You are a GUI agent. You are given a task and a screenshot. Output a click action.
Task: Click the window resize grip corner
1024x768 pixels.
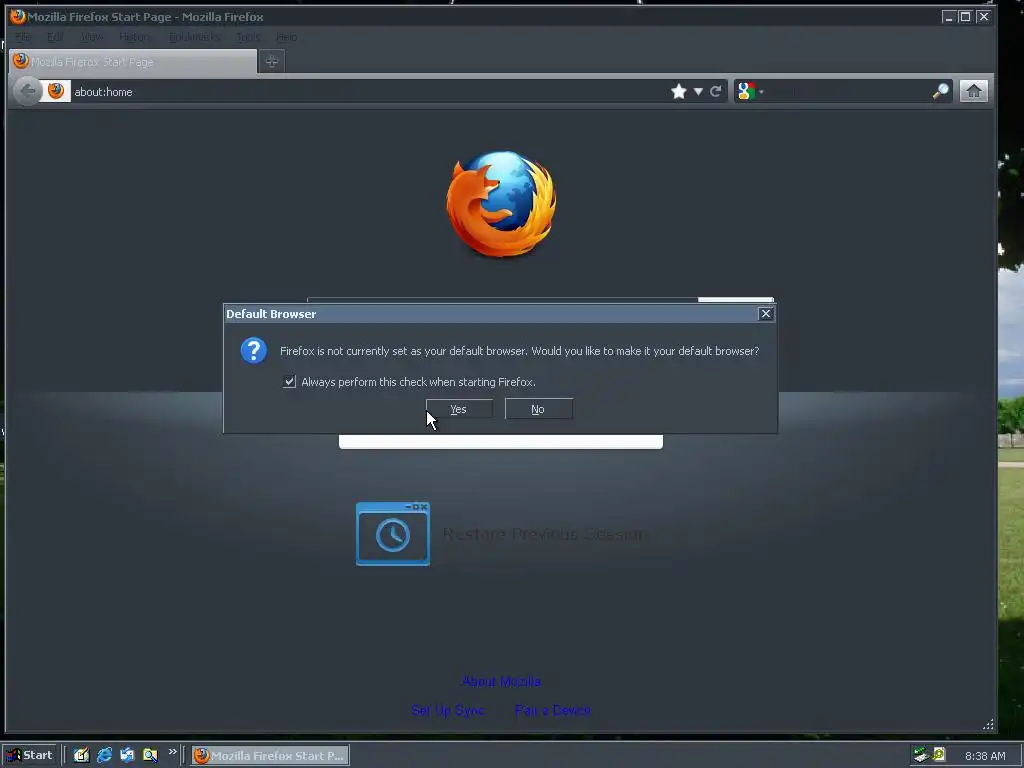point(988,724)
